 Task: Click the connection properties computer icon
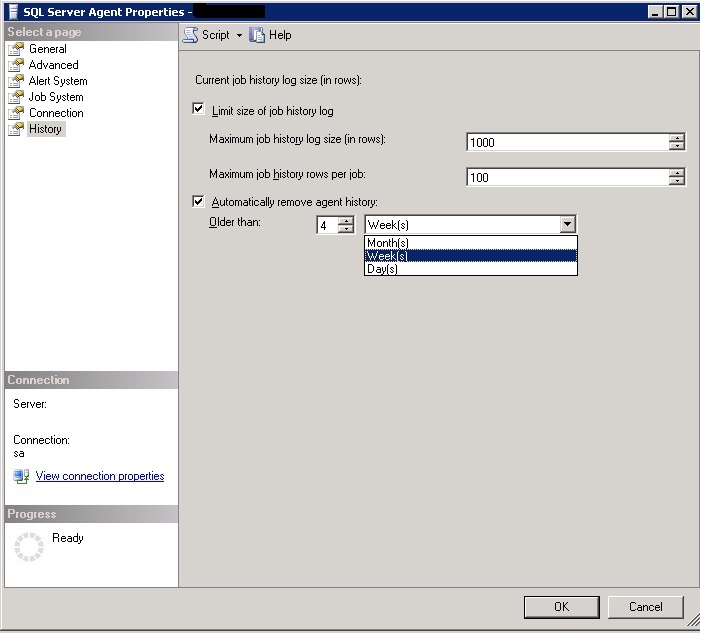pos(21,476)
